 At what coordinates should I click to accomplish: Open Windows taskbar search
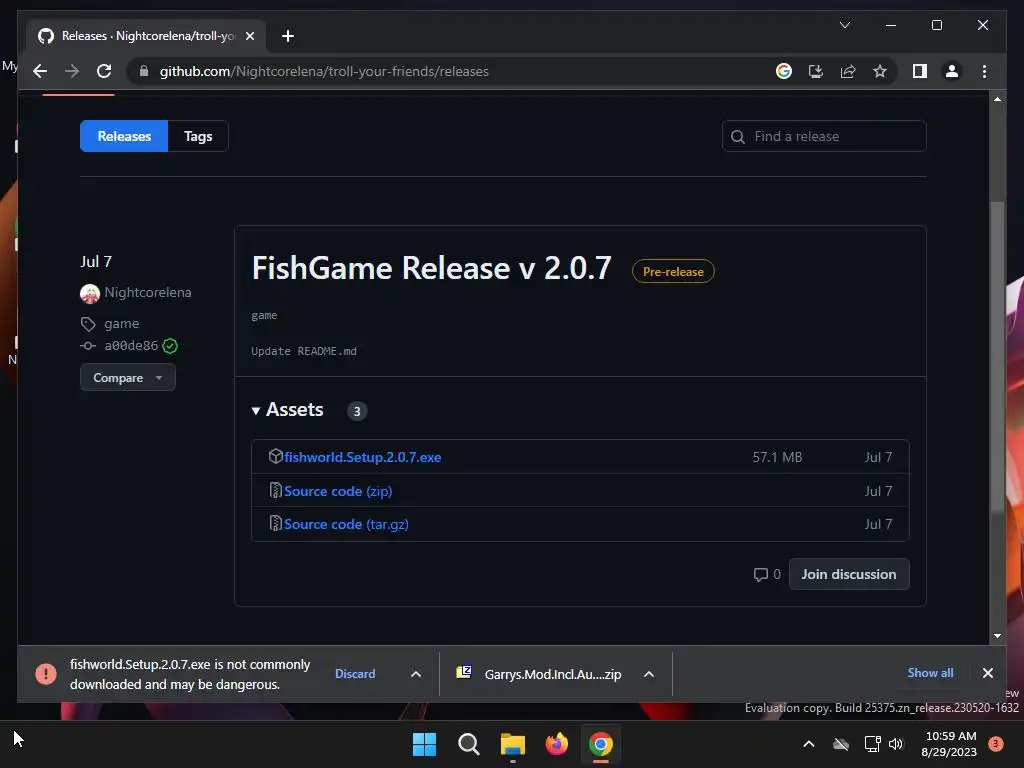click(469, 744)
